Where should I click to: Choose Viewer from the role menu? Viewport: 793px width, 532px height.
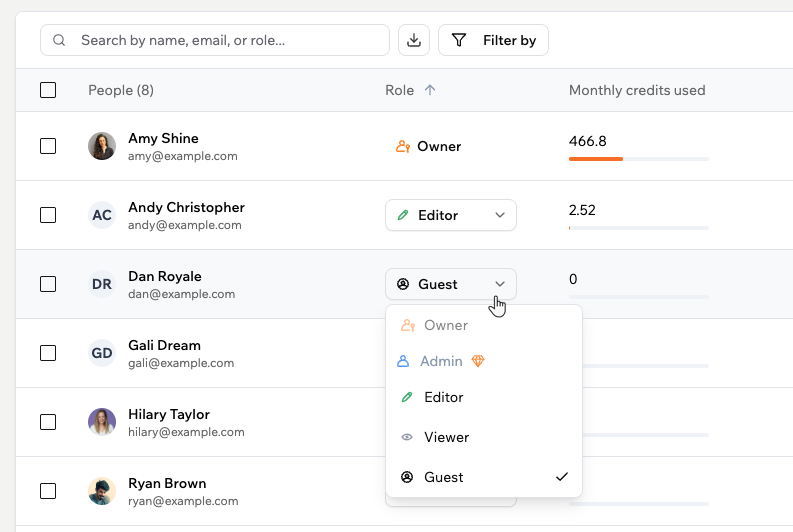click(x=484, y=437)
